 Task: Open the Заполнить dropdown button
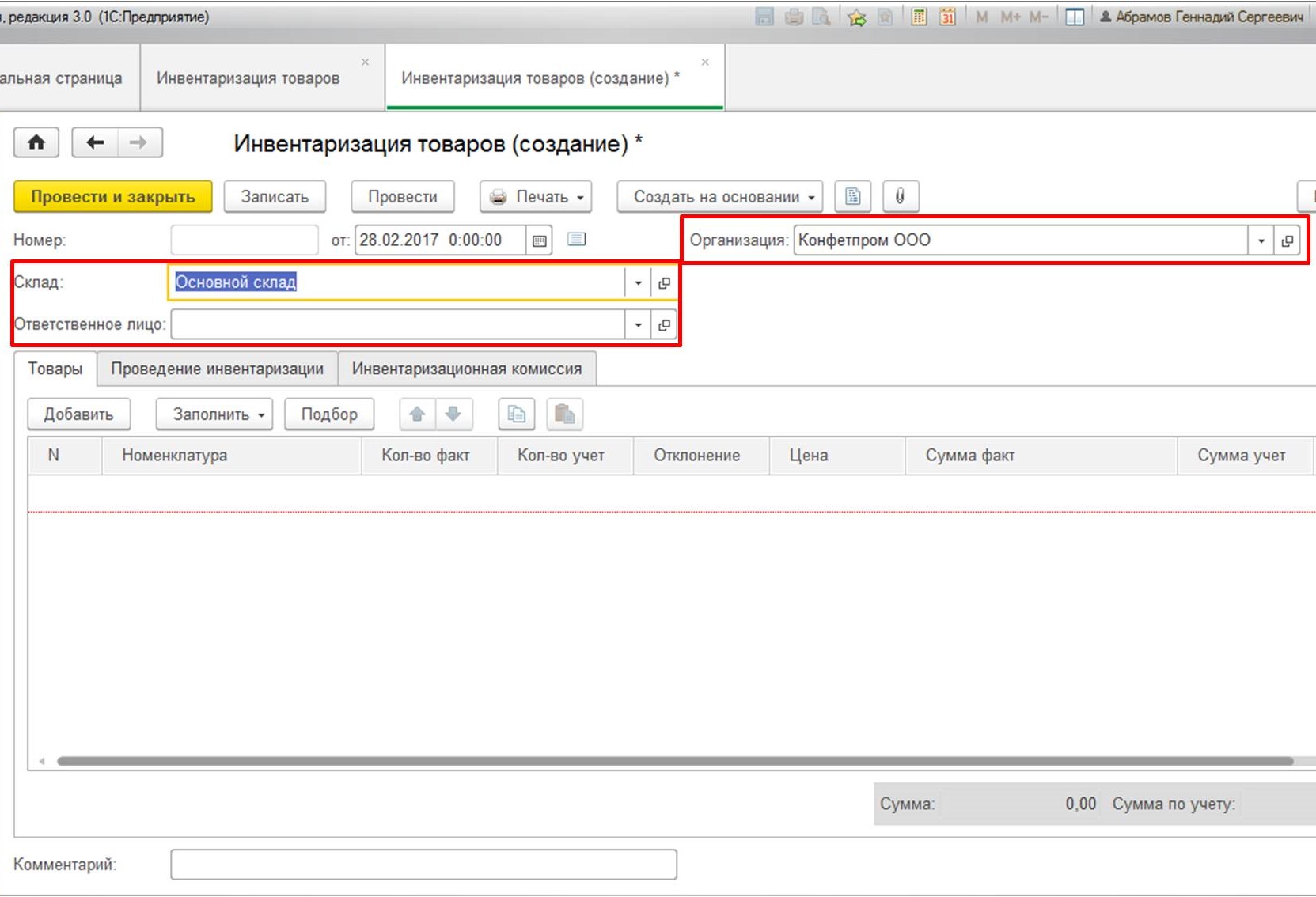pos(214,414)
